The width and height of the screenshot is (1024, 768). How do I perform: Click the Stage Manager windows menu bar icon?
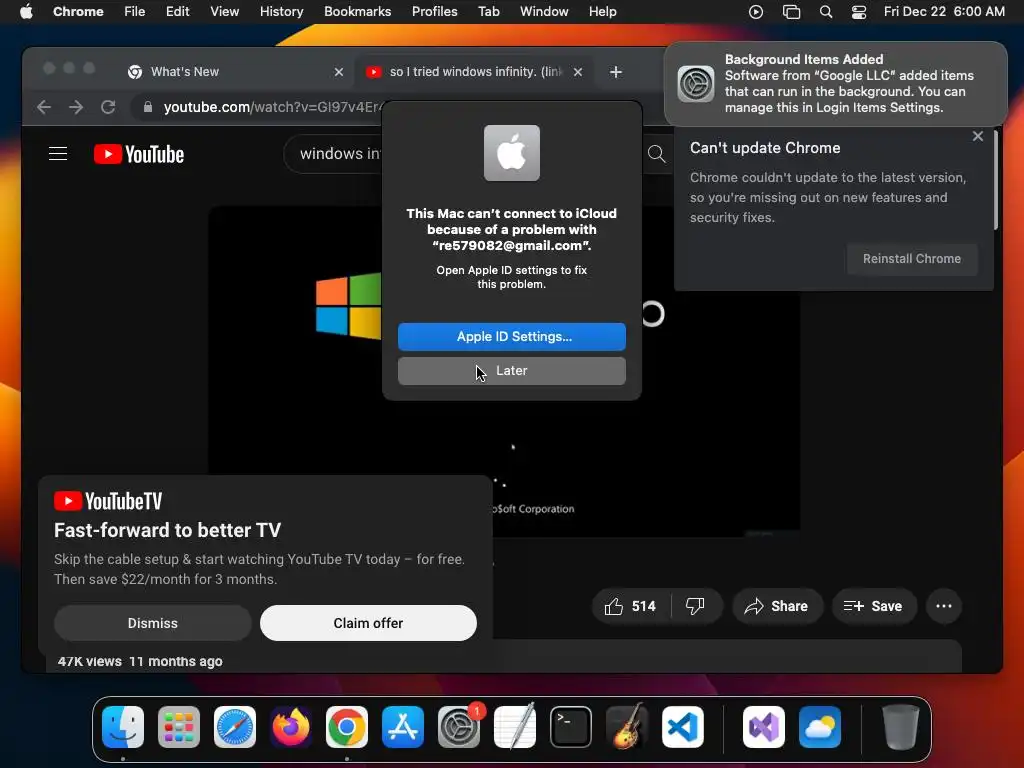[x=792, y=12]
